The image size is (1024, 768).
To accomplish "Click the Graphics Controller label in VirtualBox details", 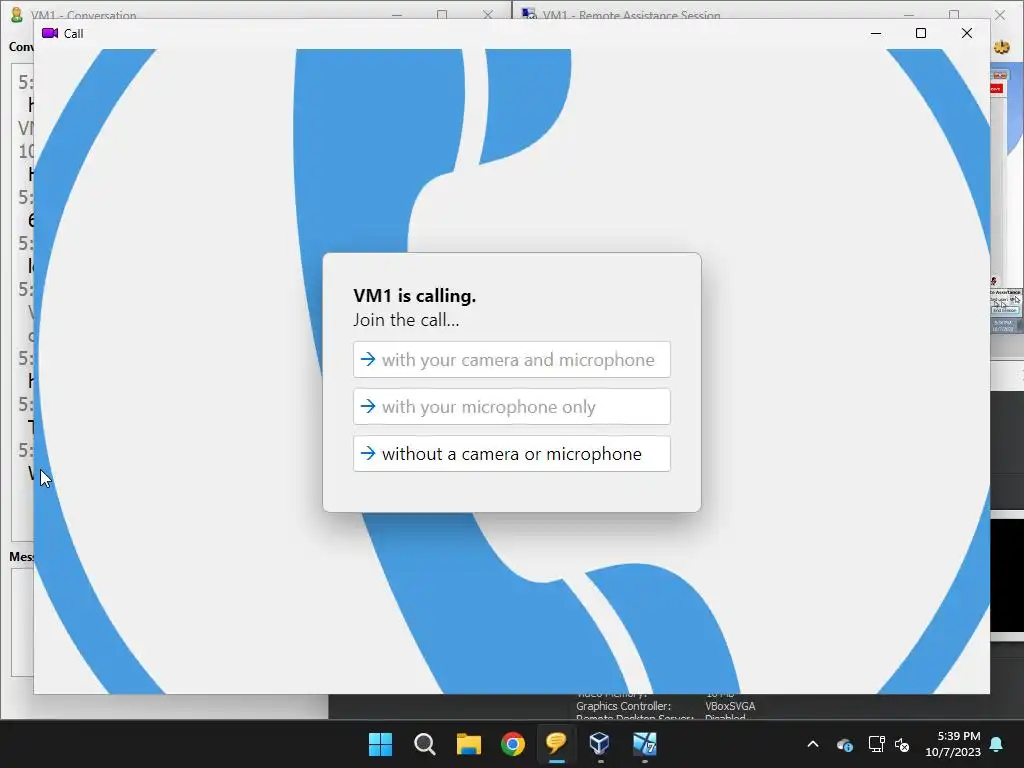I will pyautogui.click(x=623, y=706).
